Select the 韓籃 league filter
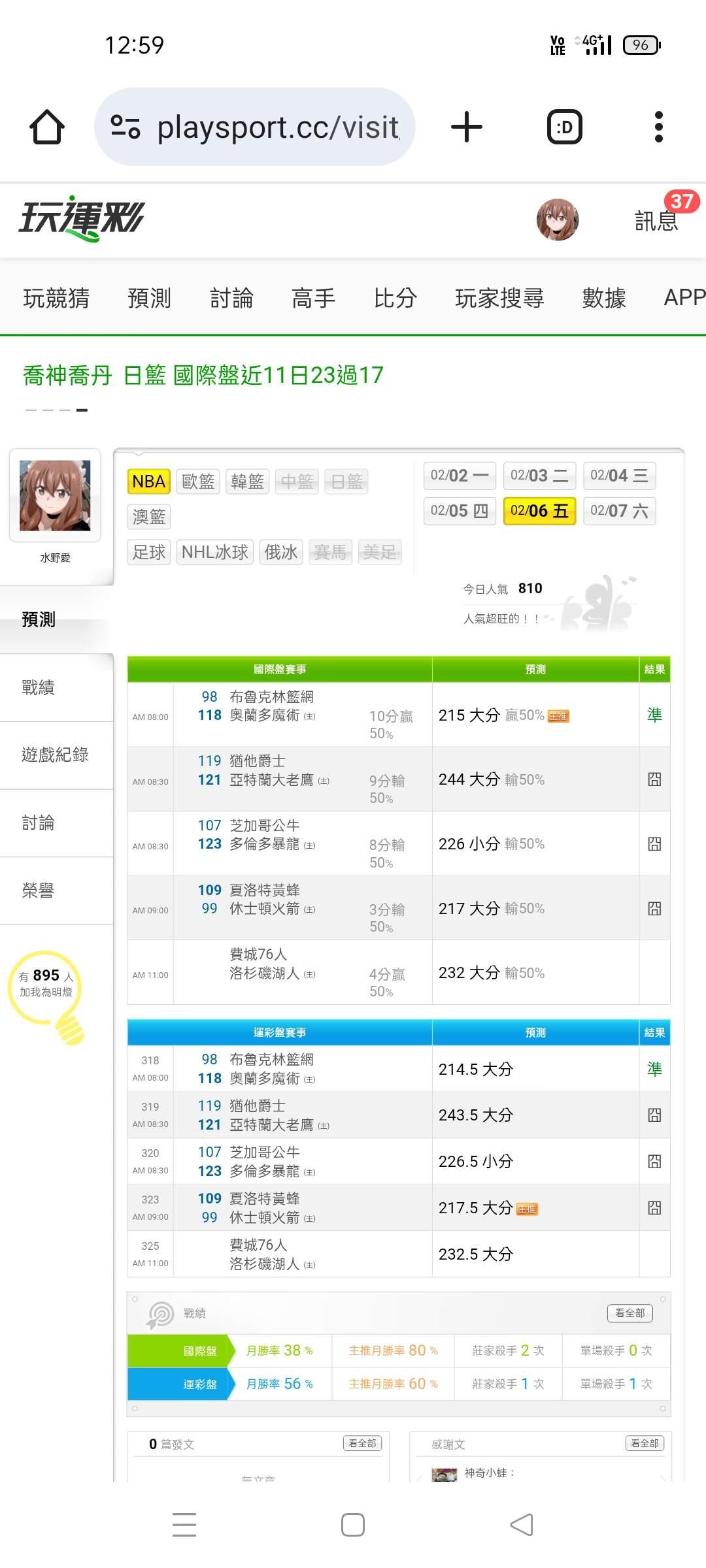The width and height of the screenshot is (706, 1568). coord(247,482)
